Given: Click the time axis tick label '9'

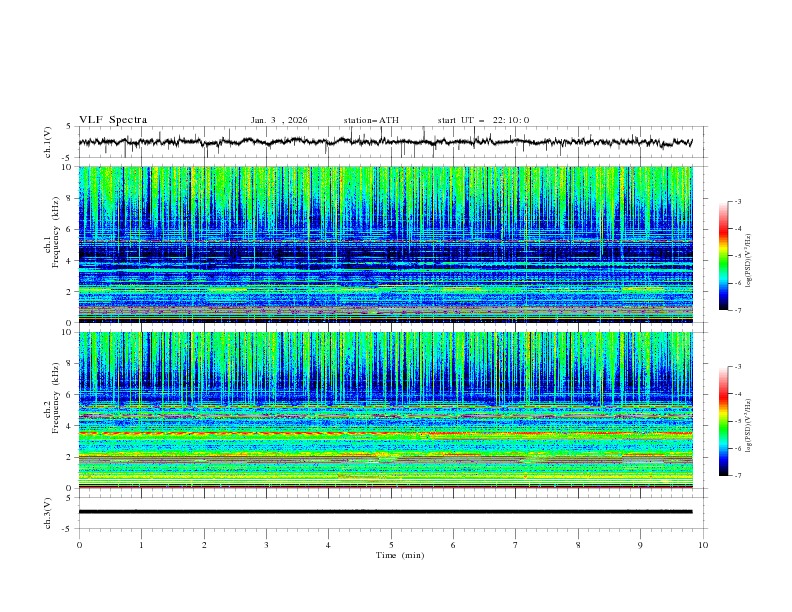Looking at the screenshot, I should tap(640, 545).
